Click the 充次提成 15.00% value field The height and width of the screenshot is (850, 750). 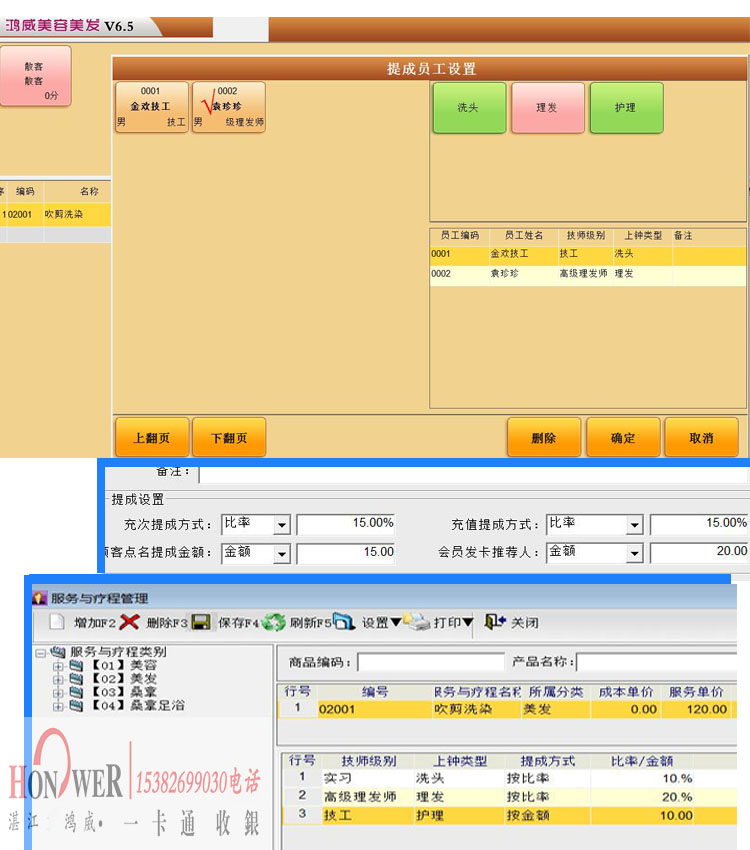(x=345, y=524)
